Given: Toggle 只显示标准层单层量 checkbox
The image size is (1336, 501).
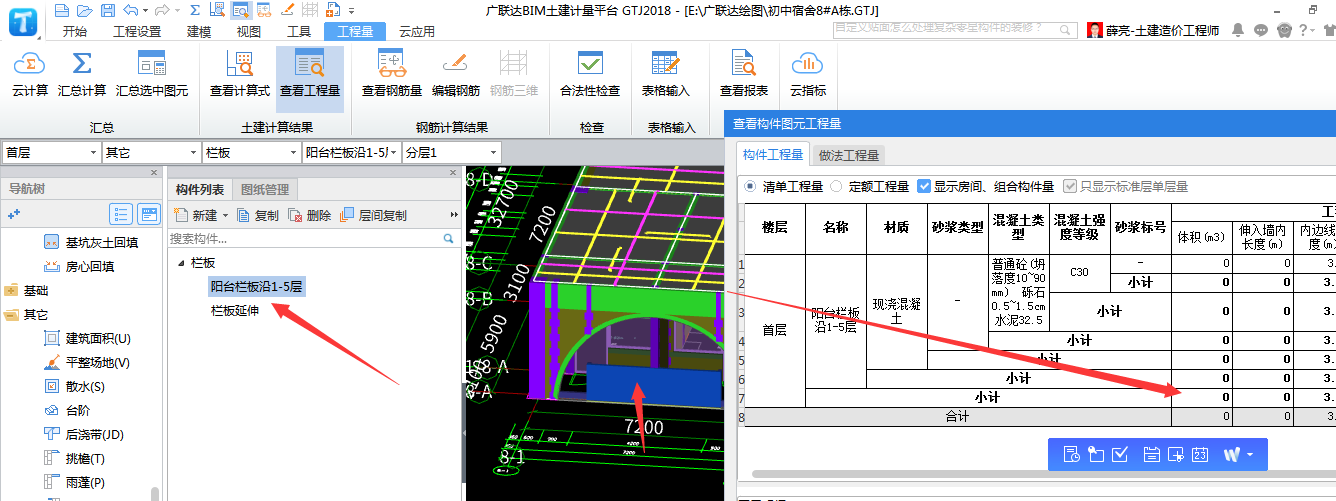Looking at the screenshot, I should 1070,186.
